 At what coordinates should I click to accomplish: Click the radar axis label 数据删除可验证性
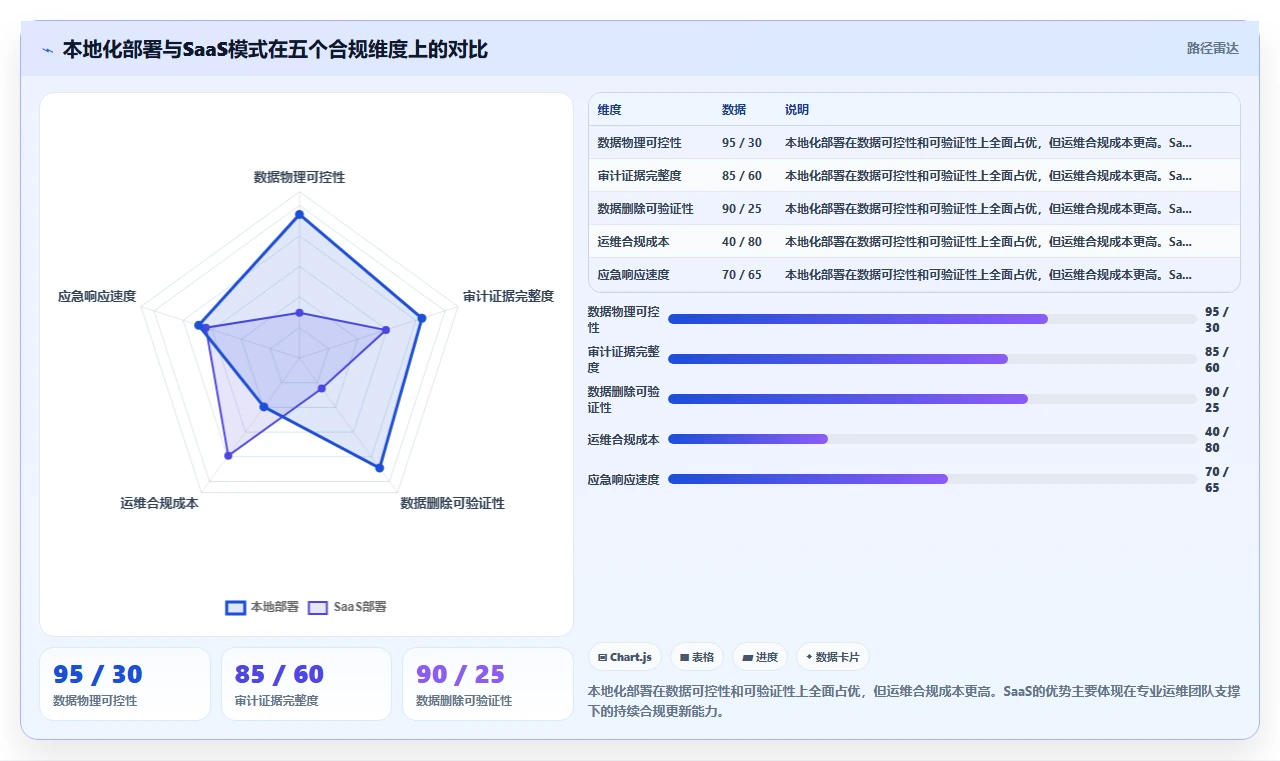point(453,503)
